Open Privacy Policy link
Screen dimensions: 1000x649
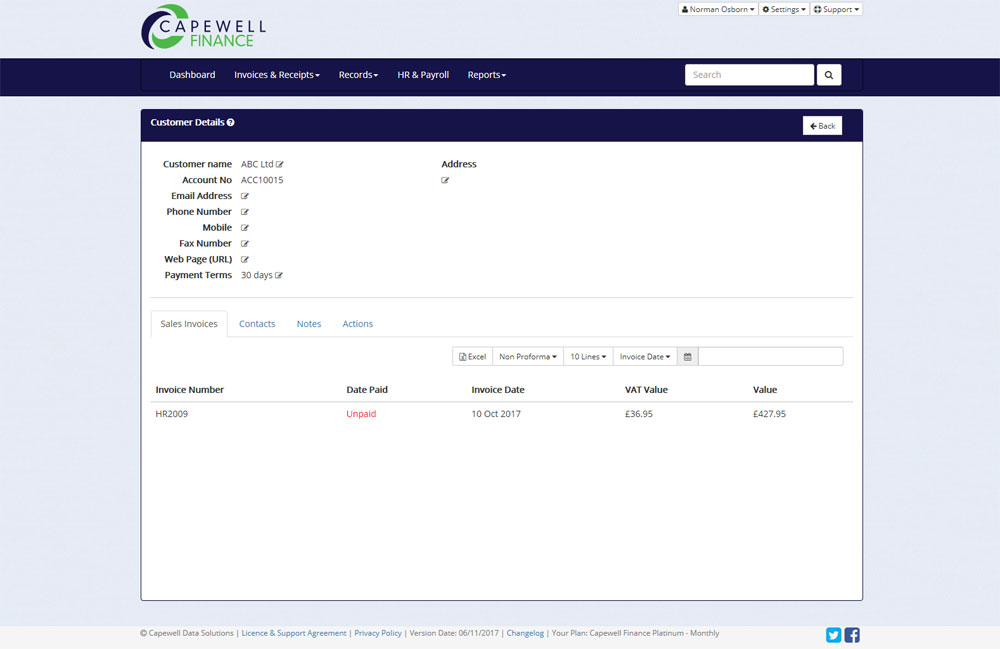tap(378, 633)
